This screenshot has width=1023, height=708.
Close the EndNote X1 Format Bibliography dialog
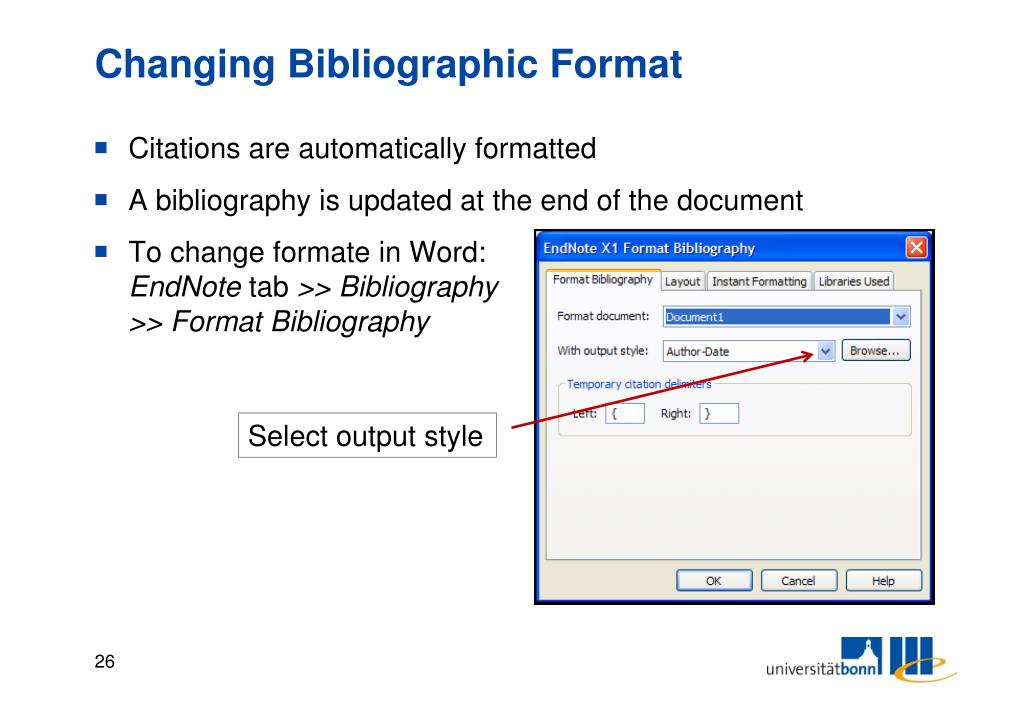click(x=917, y=247)
